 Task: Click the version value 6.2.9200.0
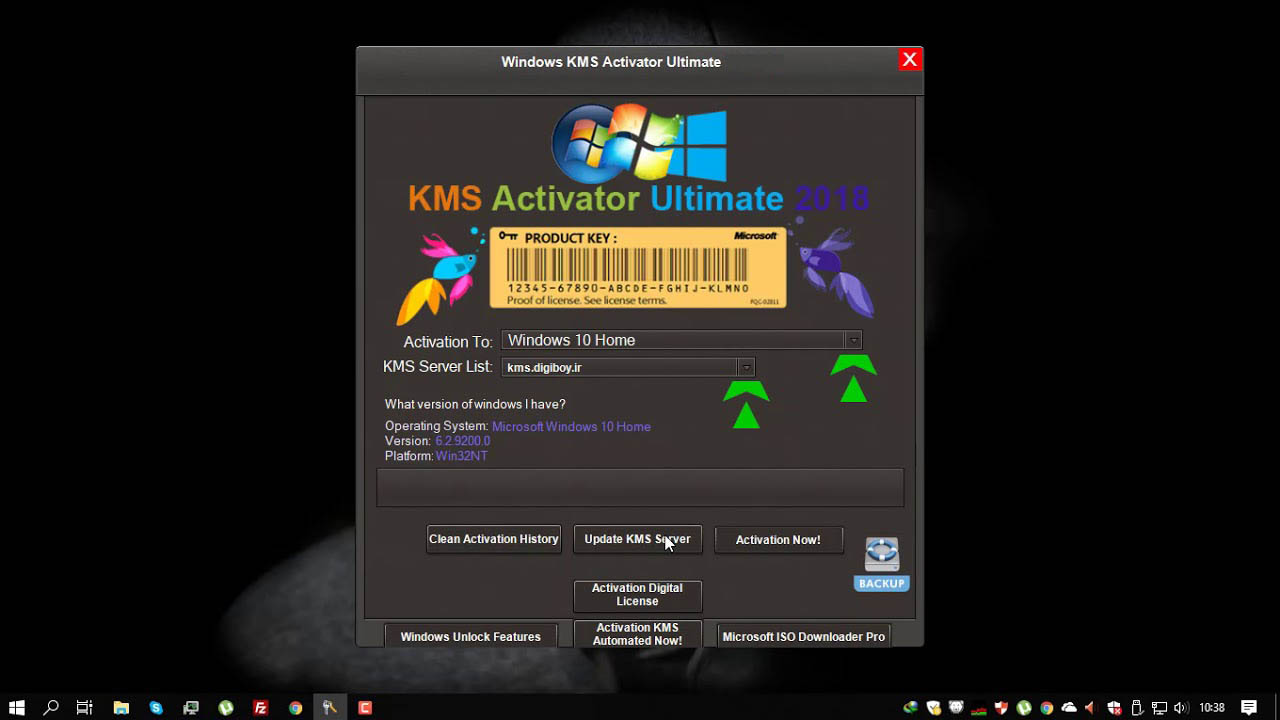(x=462, y=441)
